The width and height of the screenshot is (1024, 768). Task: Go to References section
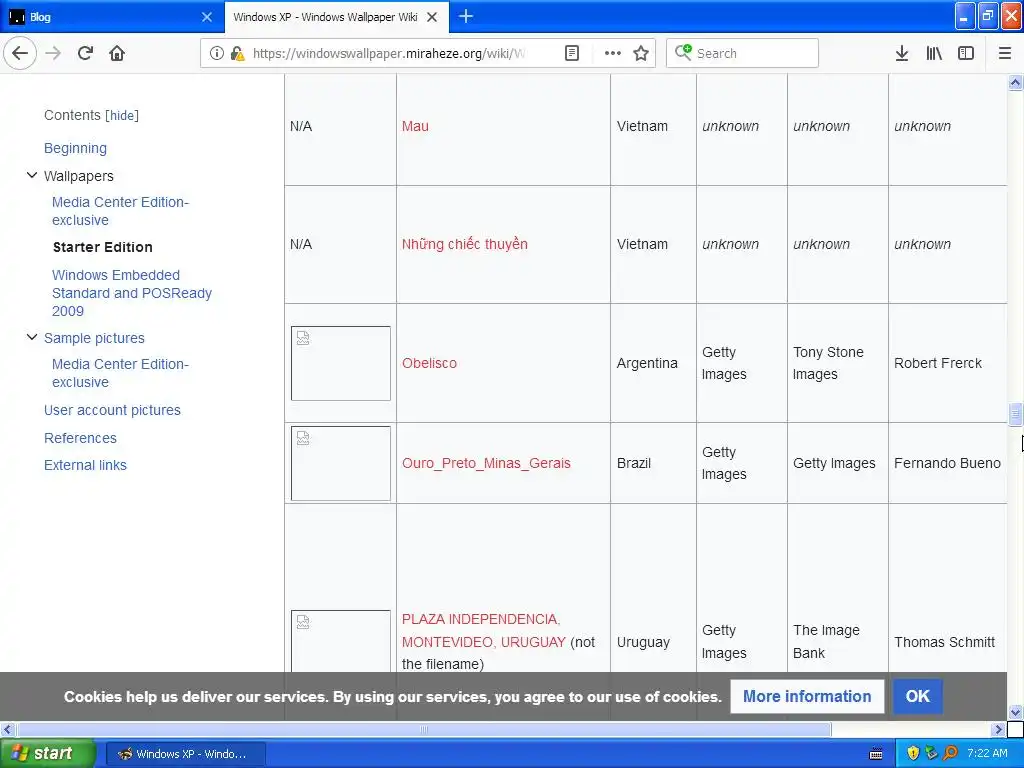(x=80, y=438)
